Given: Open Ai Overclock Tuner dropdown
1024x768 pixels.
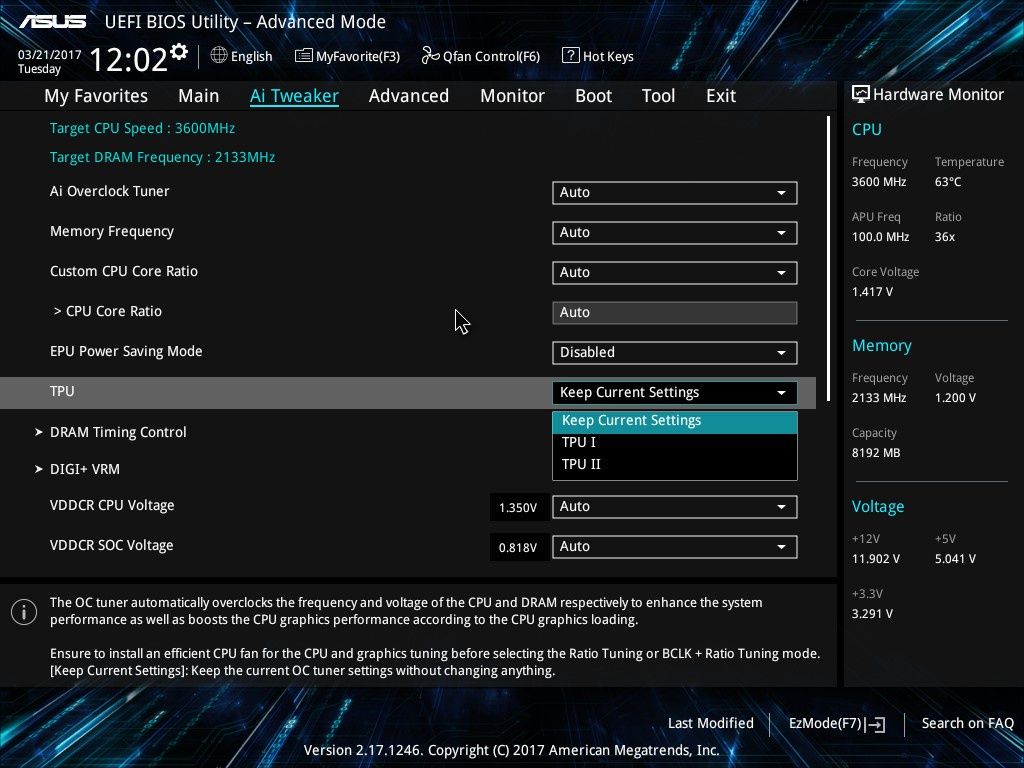Looking at the screenshot, I should (x=675, y=193).
